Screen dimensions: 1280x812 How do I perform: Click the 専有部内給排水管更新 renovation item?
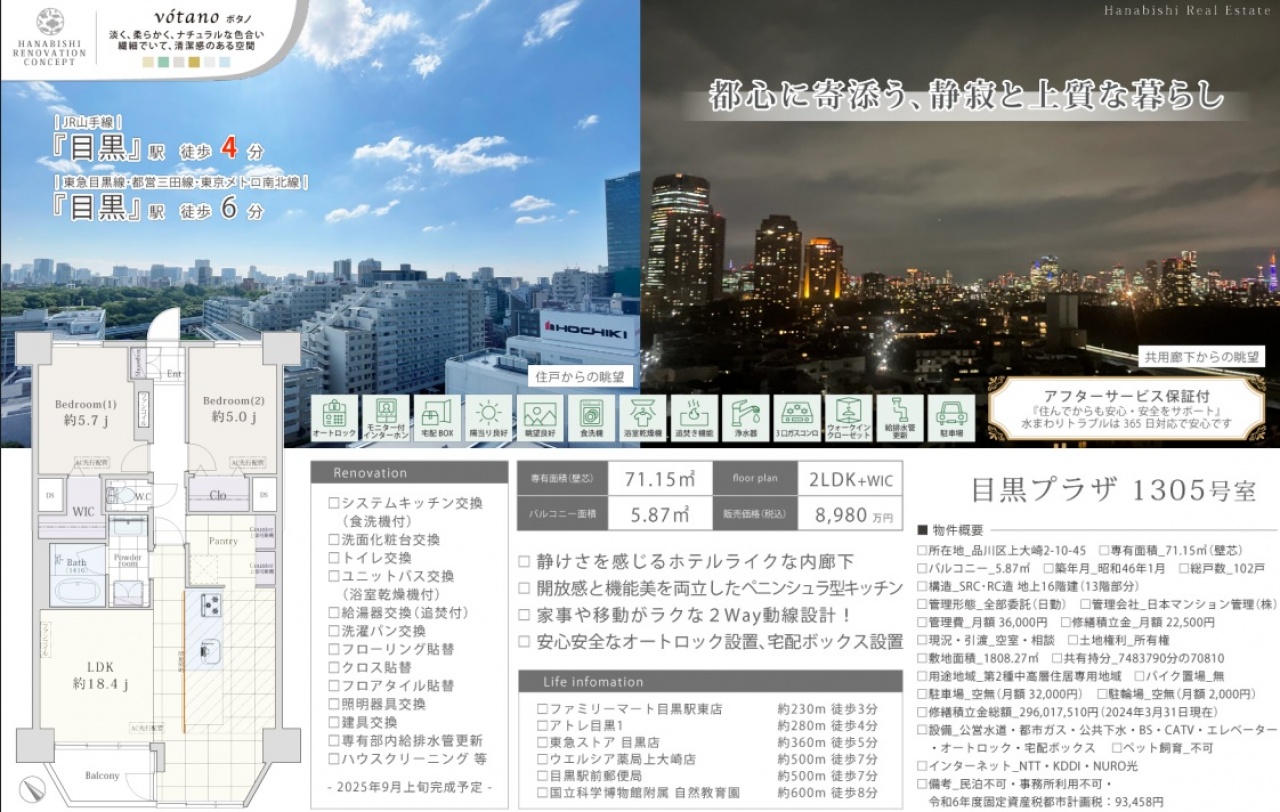[x=406, y=740]
